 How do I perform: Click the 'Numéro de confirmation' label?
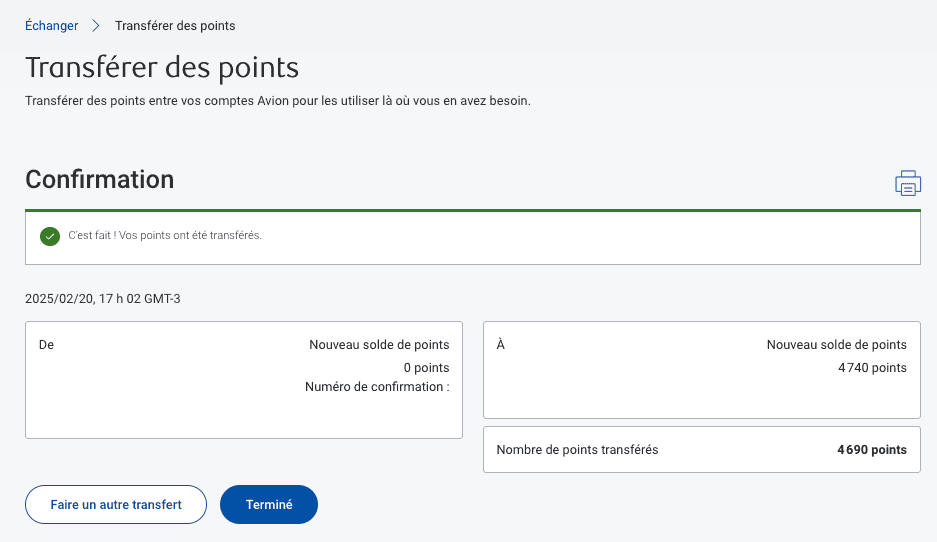(377, 387)
